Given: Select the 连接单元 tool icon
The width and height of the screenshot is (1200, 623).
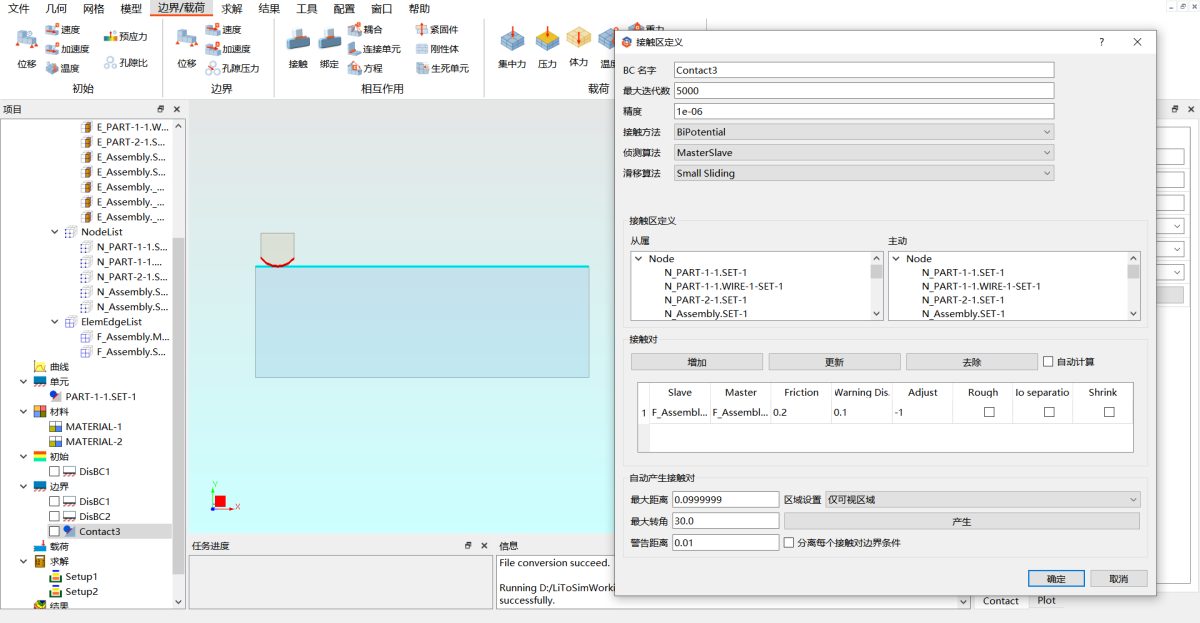Looking at the screenshot, I should pyautogui.click(x=354, y=48).
